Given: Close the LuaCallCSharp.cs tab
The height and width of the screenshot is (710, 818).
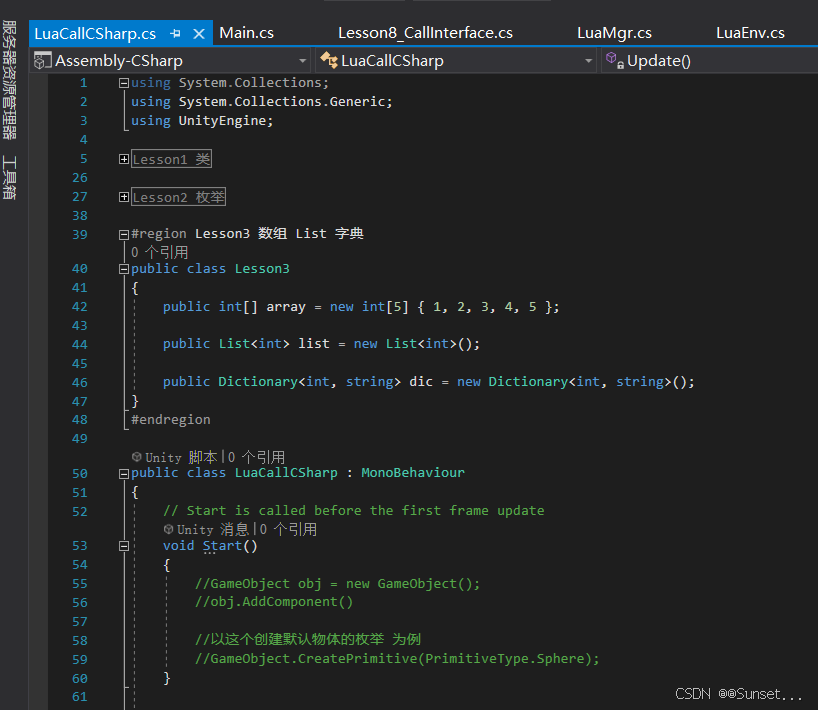Looking at the screenshot, I should pyautogui.click(x=199, y=34).
